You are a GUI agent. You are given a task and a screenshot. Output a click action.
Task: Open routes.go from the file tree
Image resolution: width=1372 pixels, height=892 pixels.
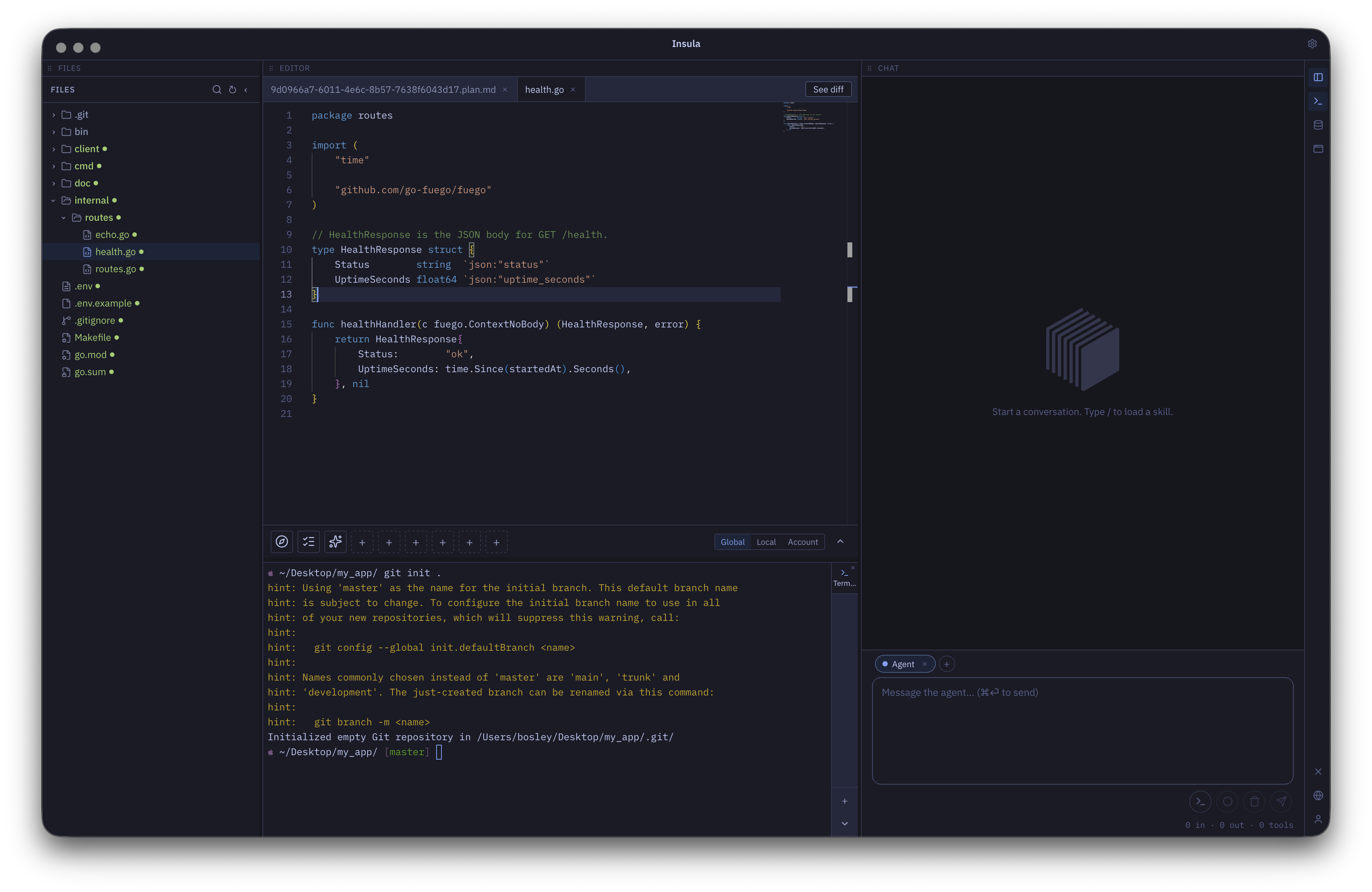click(x=151, y=269)
